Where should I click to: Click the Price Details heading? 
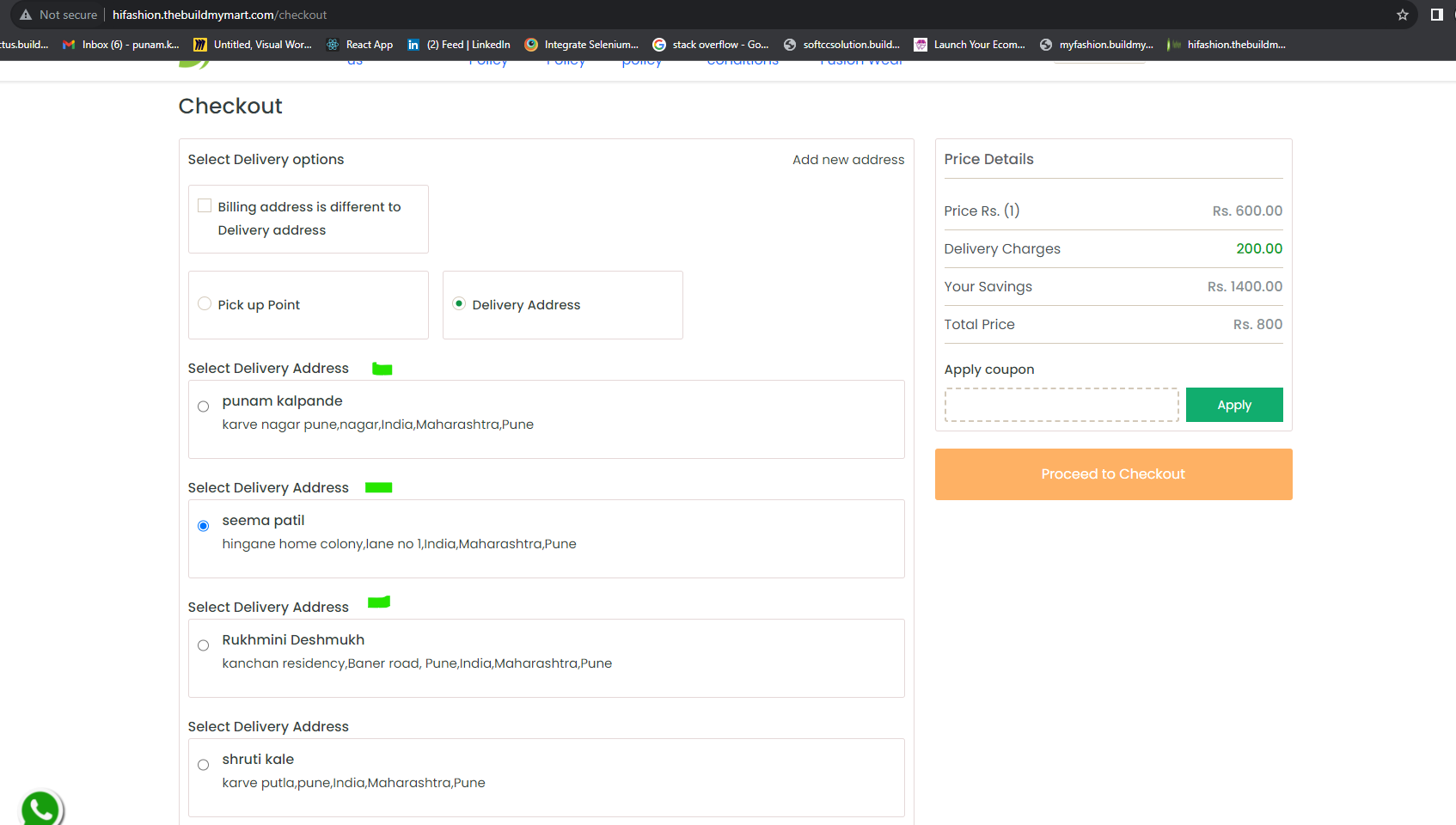[x=988, y=159]
